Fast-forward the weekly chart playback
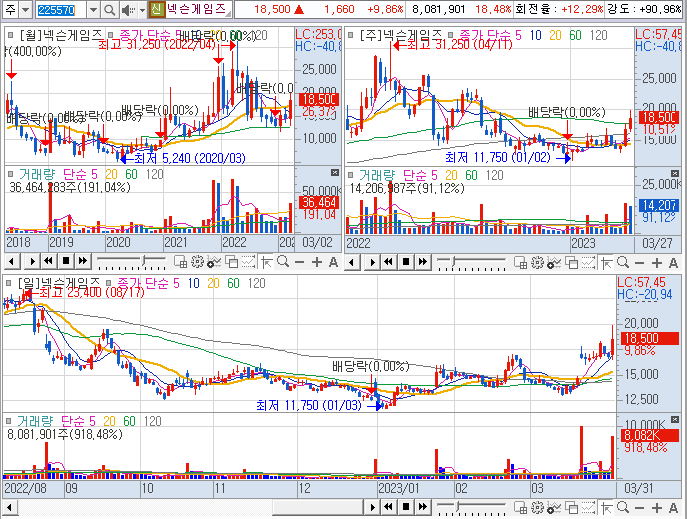Image resolution: width=687 pixels, height=519 pixels. click(422, 262)
